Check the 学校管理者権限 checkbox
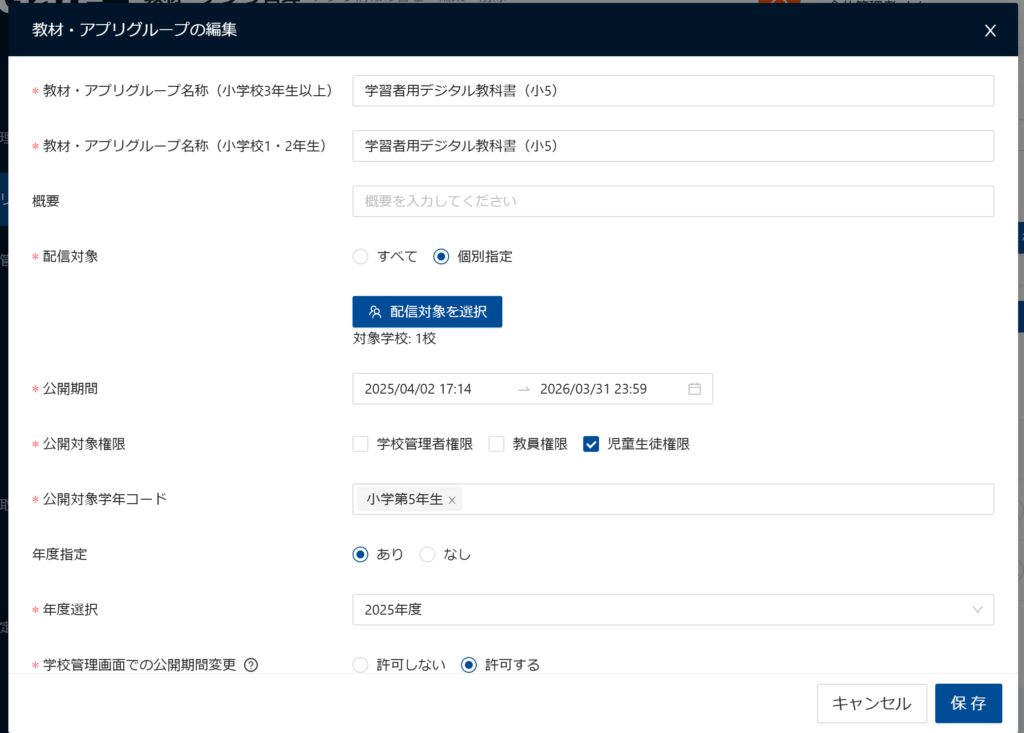 click(360, 444)
